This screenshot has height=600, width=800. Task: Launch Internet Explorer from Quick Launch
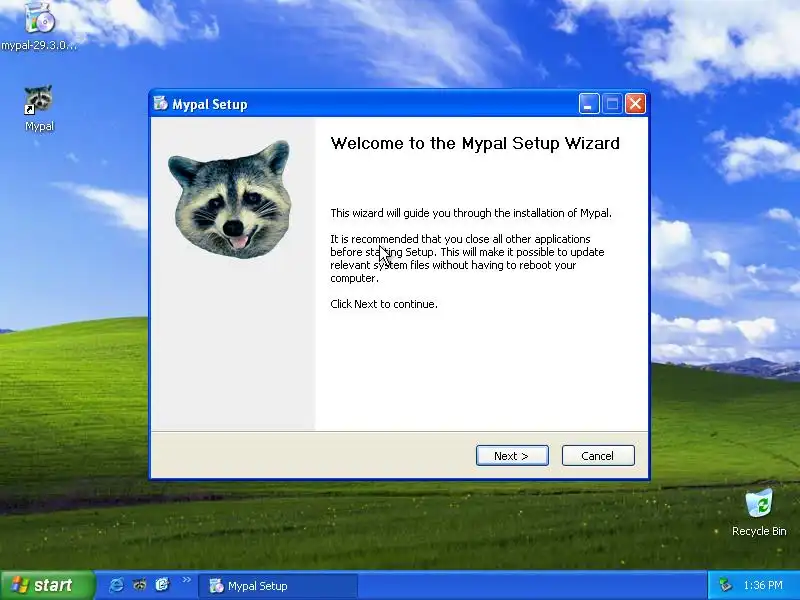[116, 585]
